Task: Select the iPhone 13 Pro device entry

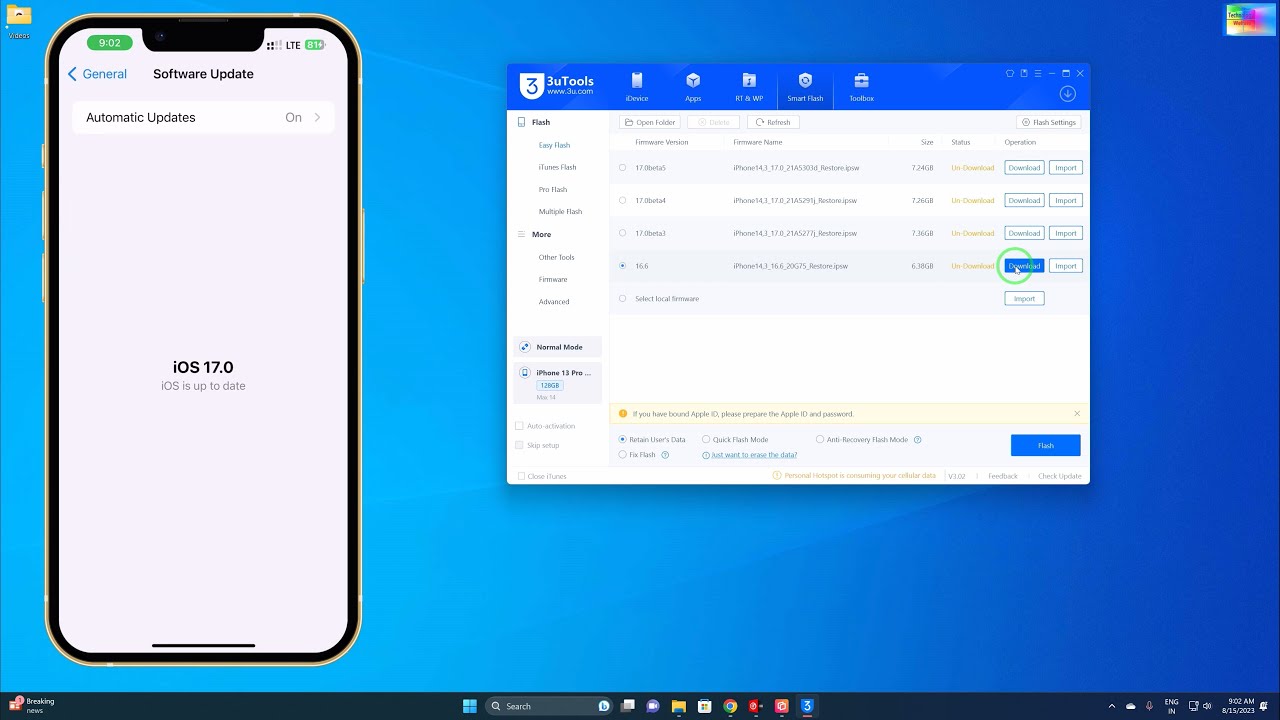Action: (x=558, y=383)
